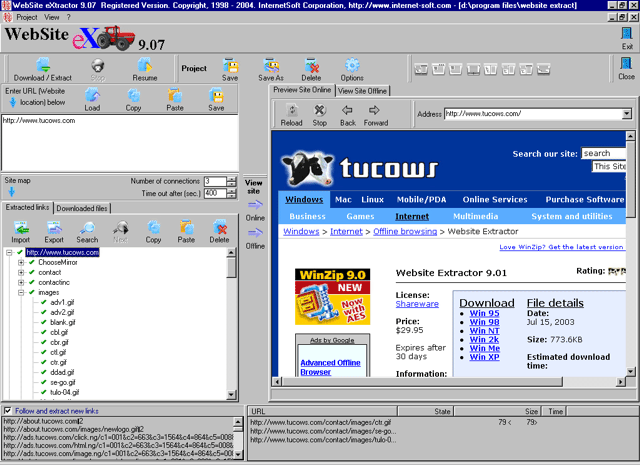Open the ? help menu

(x=69, y=17)
